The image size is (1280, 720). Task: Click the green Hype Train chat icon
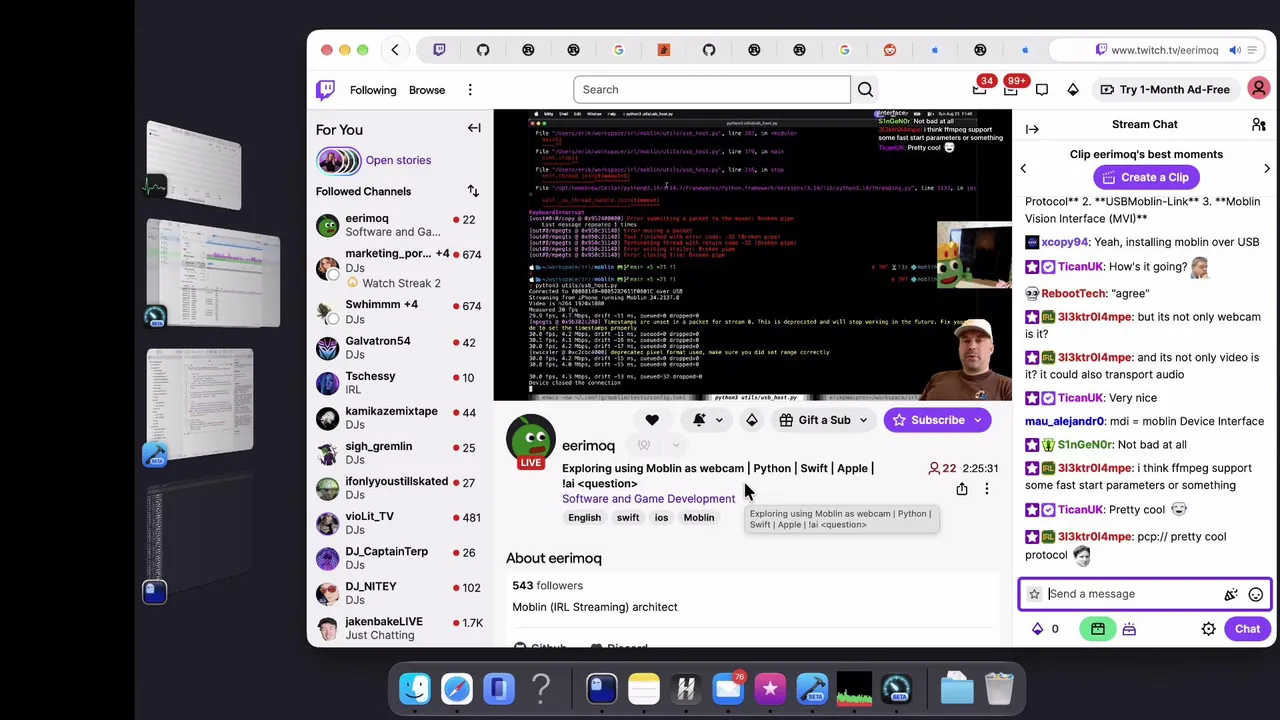point(1097,629)
